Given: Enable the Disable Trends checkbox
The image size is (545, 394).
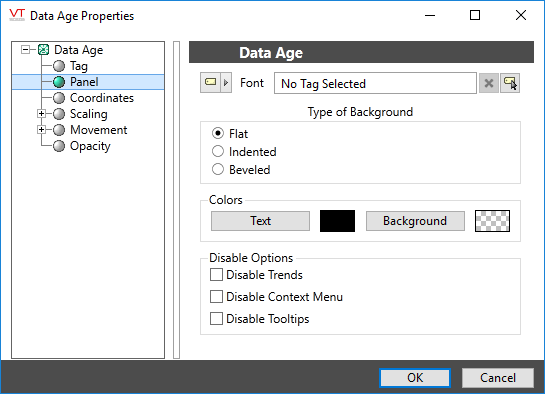Looking at the screenshot, I should tap(216, 274).
